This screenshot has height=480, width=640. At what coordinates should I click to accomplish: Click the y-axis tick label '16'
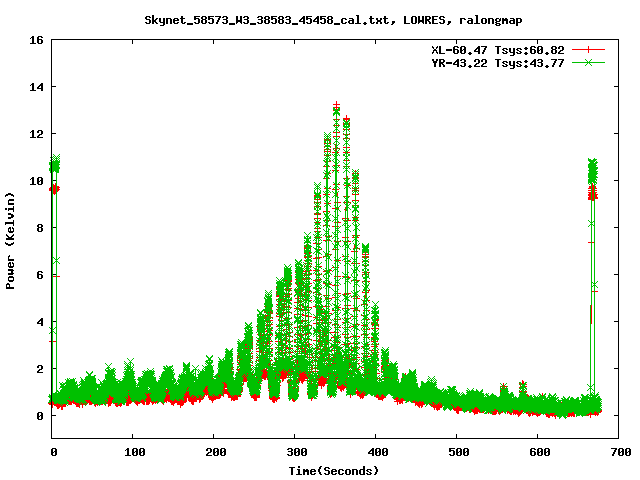click(36, 40)
